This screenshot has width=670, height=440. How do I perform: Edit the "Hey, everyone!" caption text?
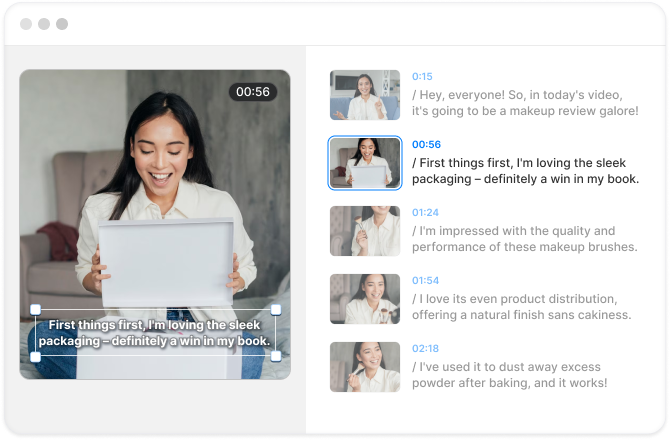tap(525, 102)
